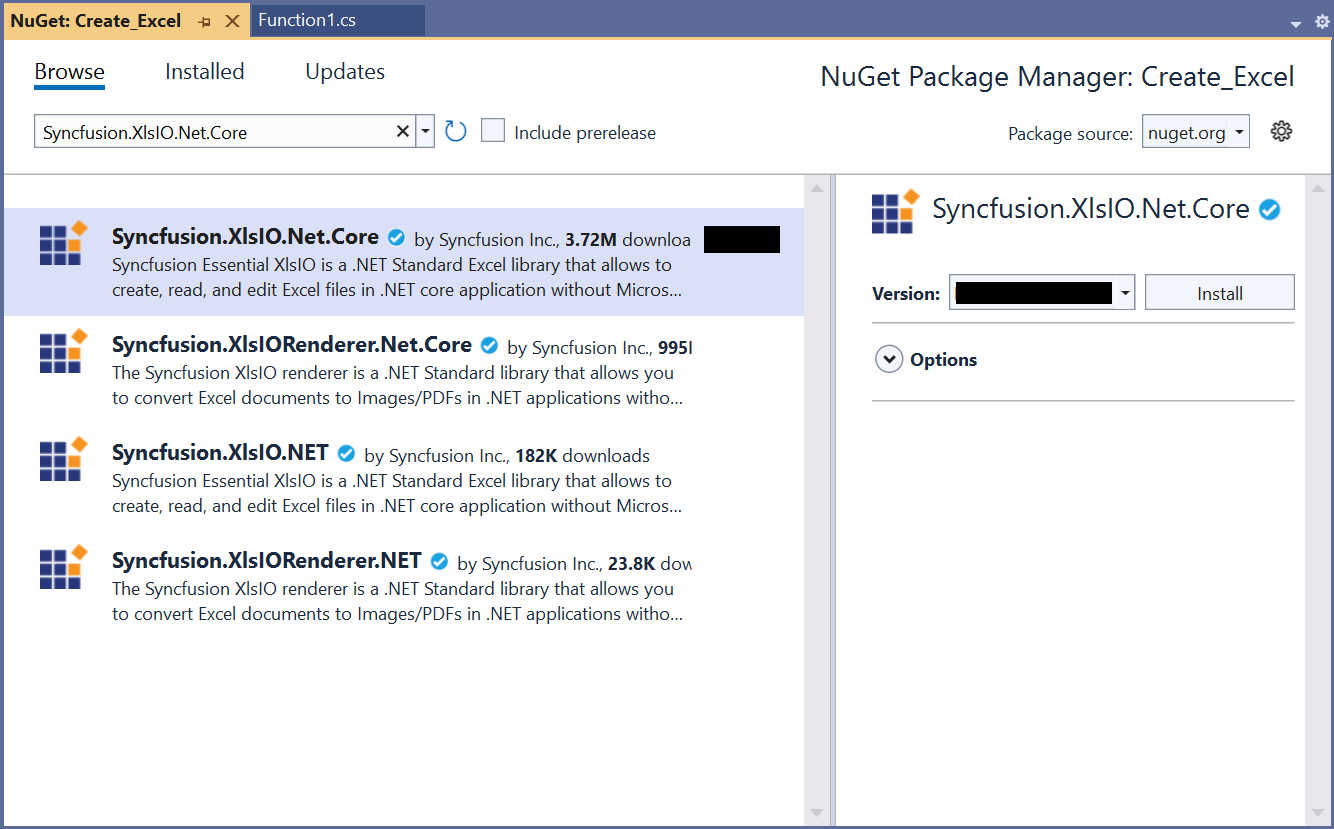The image size is (1334, 829).
Task: Click verified badge next to Syncfusion.XlsIO.Net.Core in list
Action: 396,238
